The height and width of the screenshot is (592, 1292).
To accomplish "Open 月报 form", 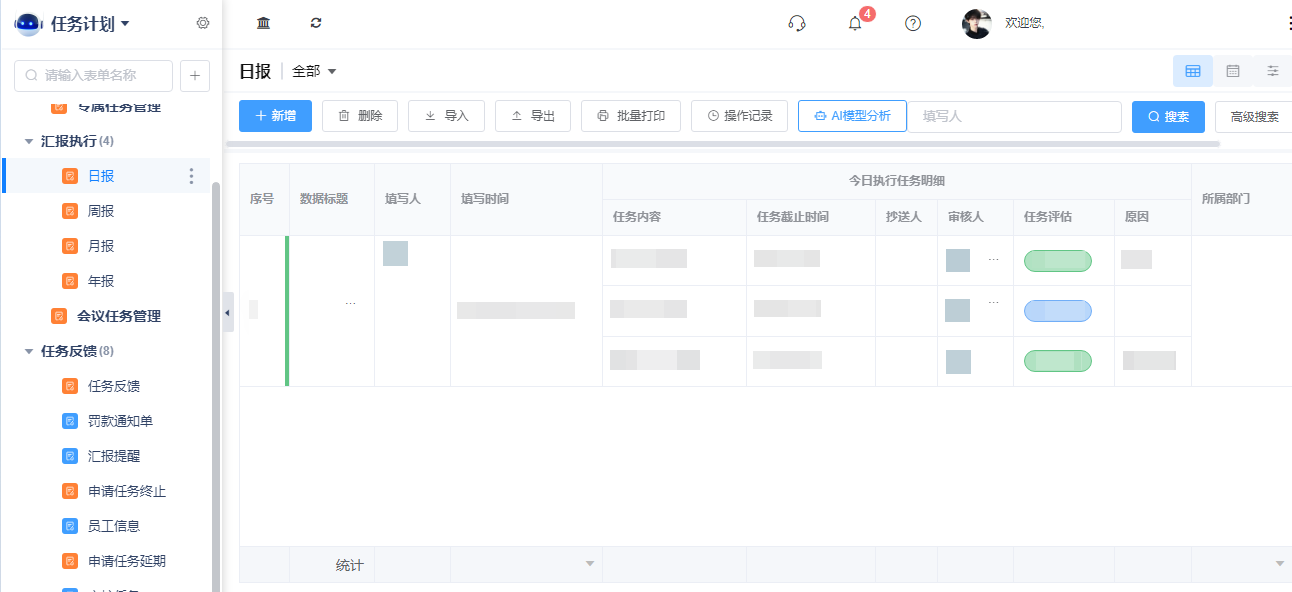I will [x=101, y=246].
